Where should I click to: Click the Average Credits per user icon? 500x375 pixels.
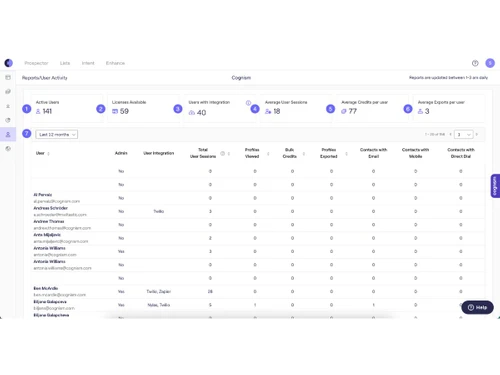click(x=344, y=111)
